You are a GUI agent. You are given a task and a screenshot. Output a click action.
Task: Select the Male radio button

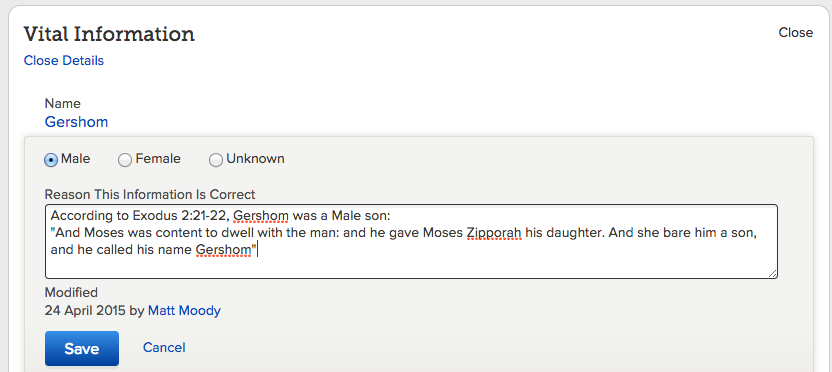pos(51,160)
